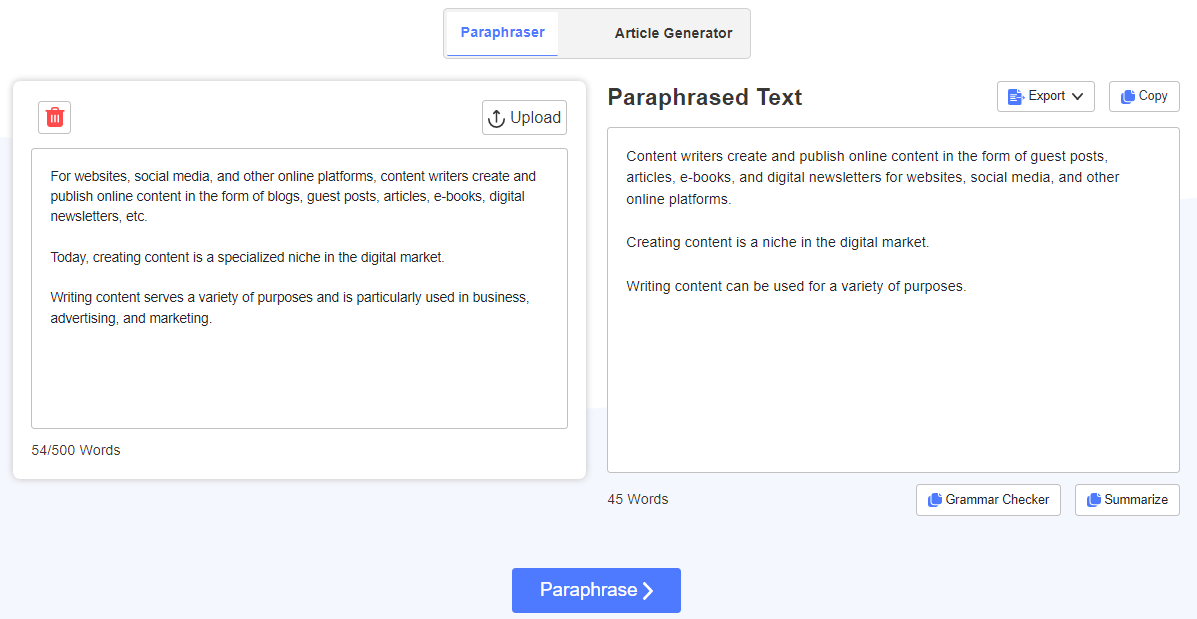Click the blue Paraphrase button
1197x619 pixels.
[596, 590]
